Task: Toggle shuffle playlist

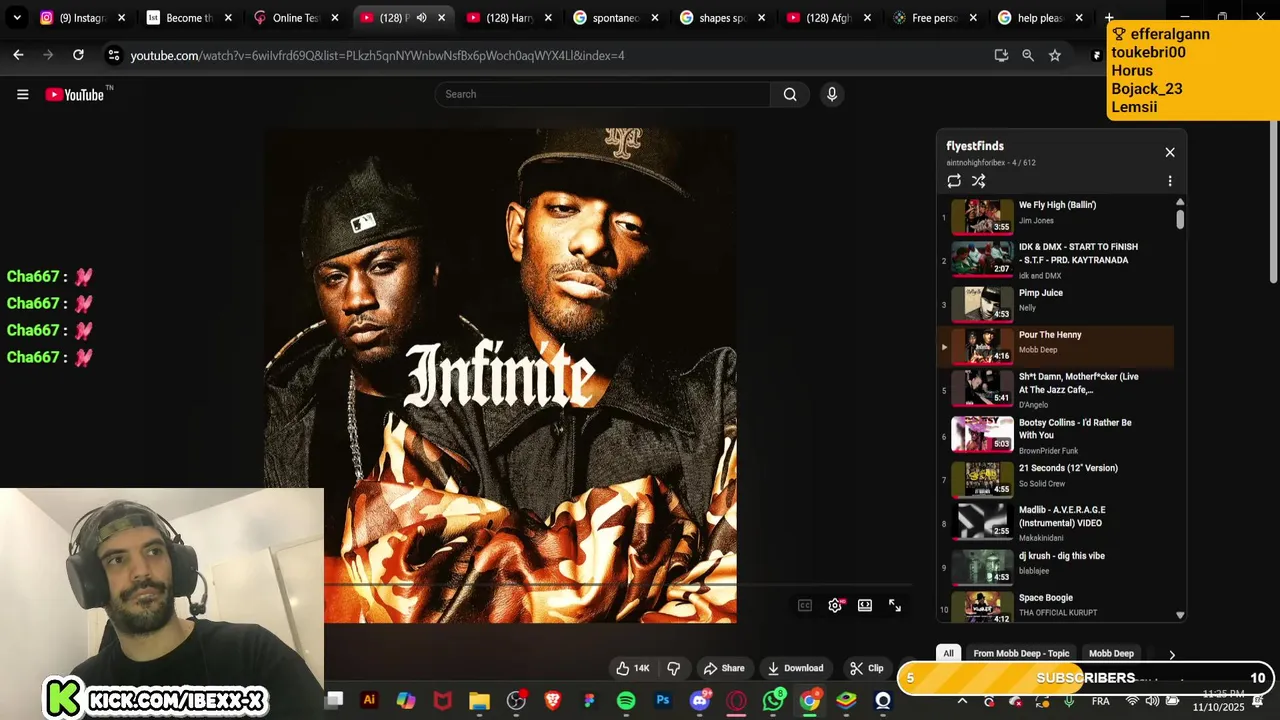Action: [979, 181]
